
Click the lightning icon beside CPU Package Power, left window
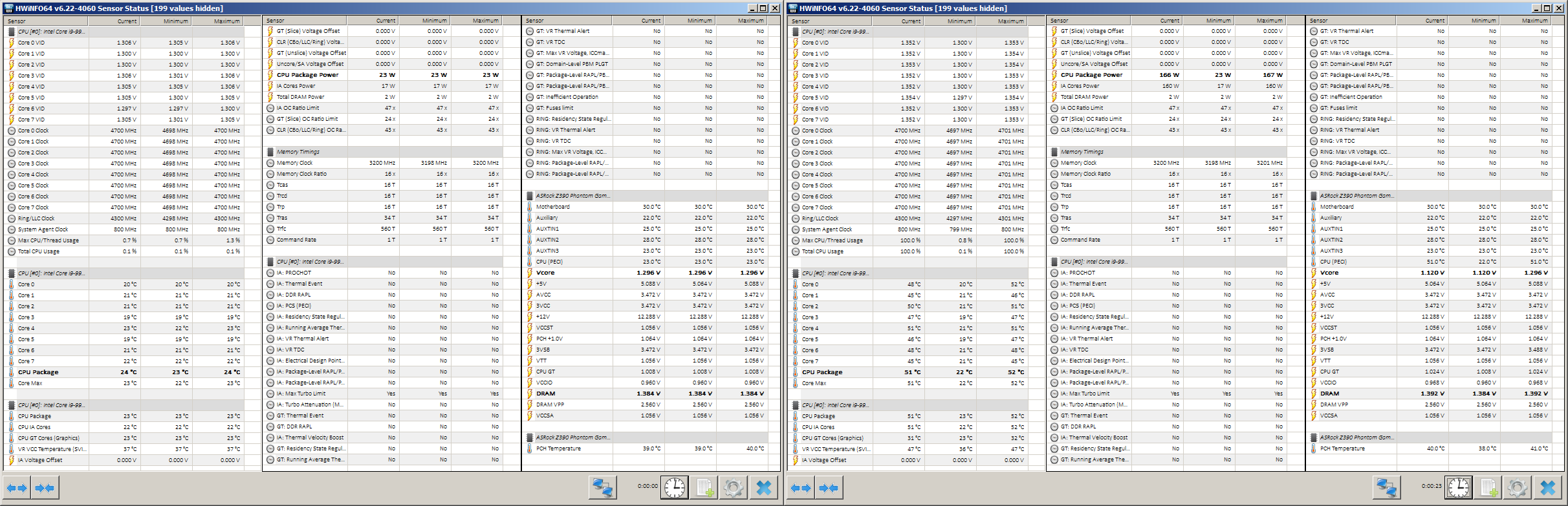point(270,75)
